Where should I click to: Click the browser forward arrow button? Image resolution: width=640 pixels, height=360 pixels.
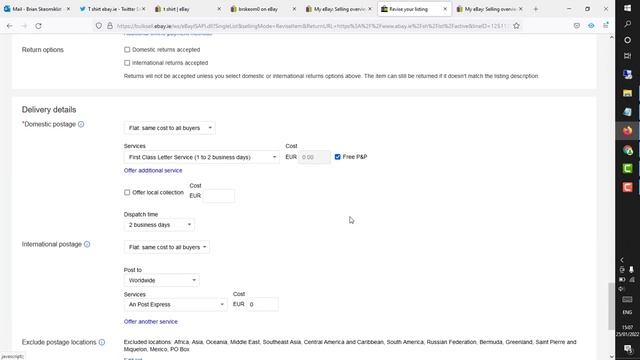click(x=24, y=26)
